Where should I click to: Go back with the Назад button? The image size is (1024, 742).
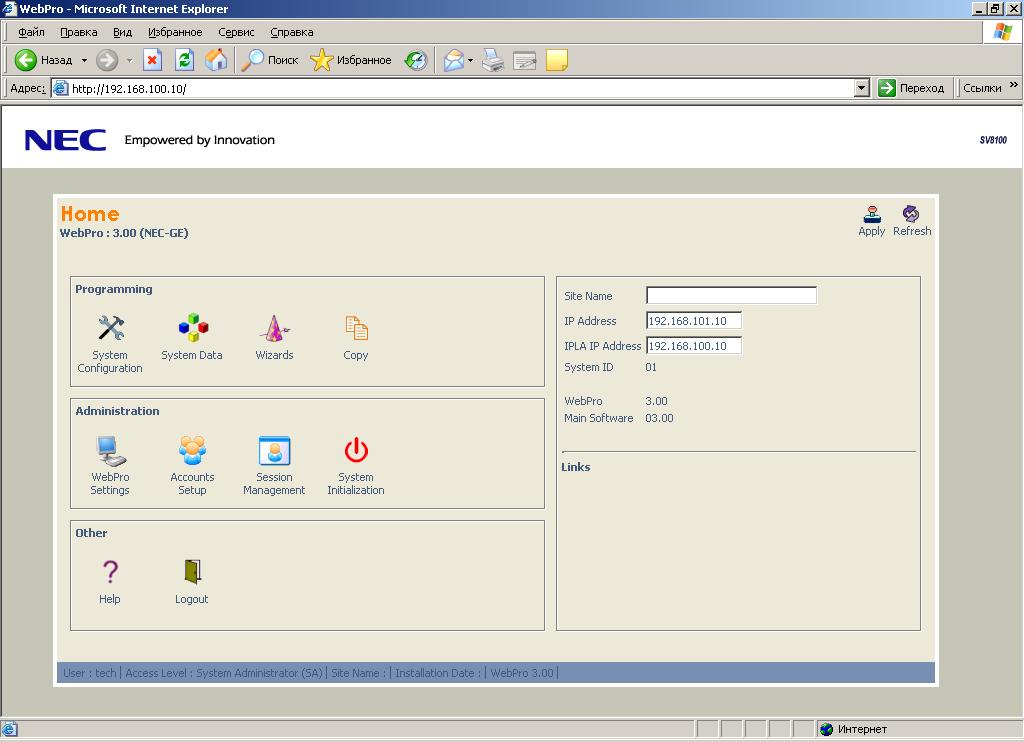click(x=44, y=60)
